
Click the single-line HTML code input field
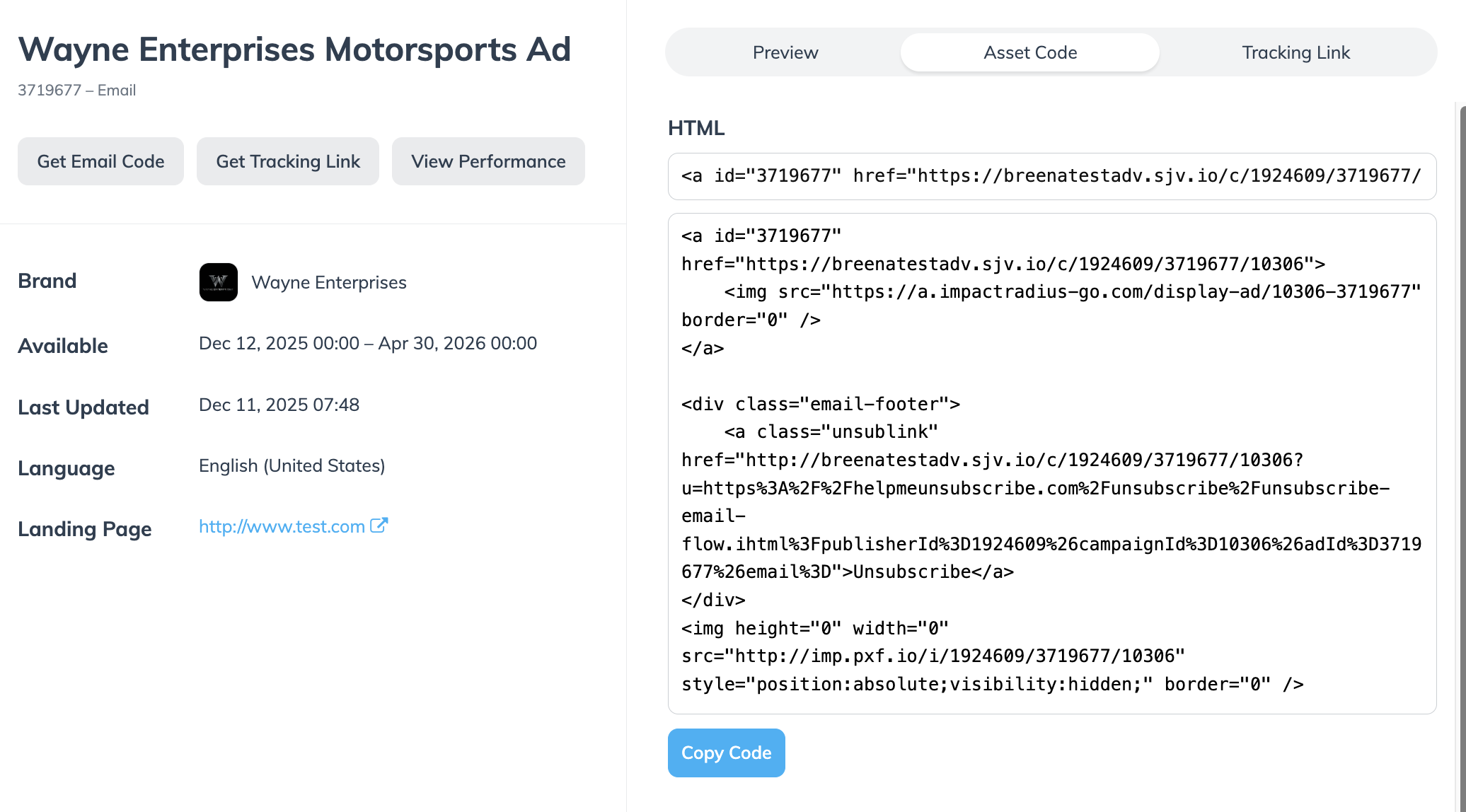click(x=1051, y=176)
